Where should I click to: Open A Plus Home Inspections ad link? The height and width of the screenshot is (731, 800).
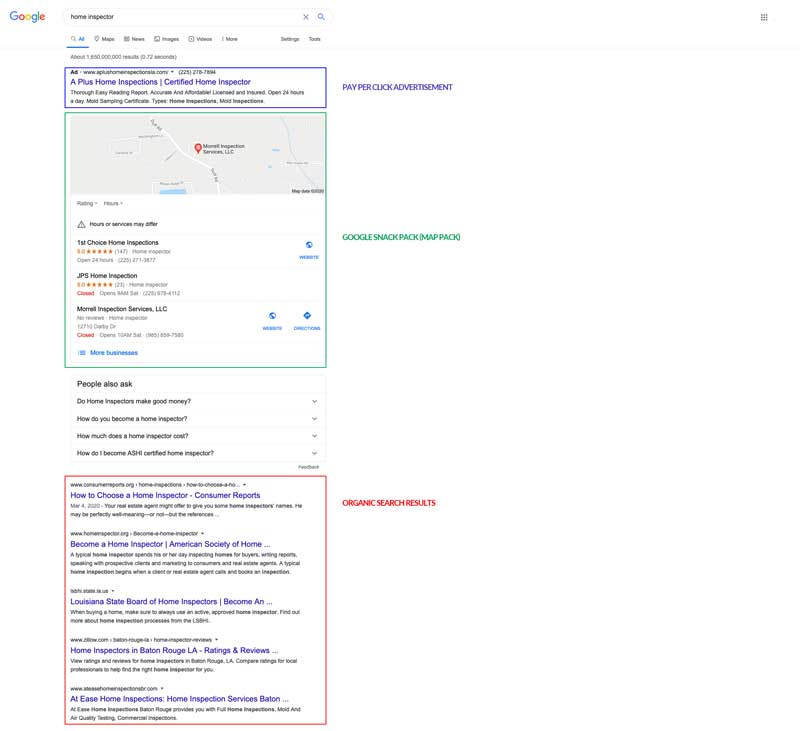click(x=160, y=82)
